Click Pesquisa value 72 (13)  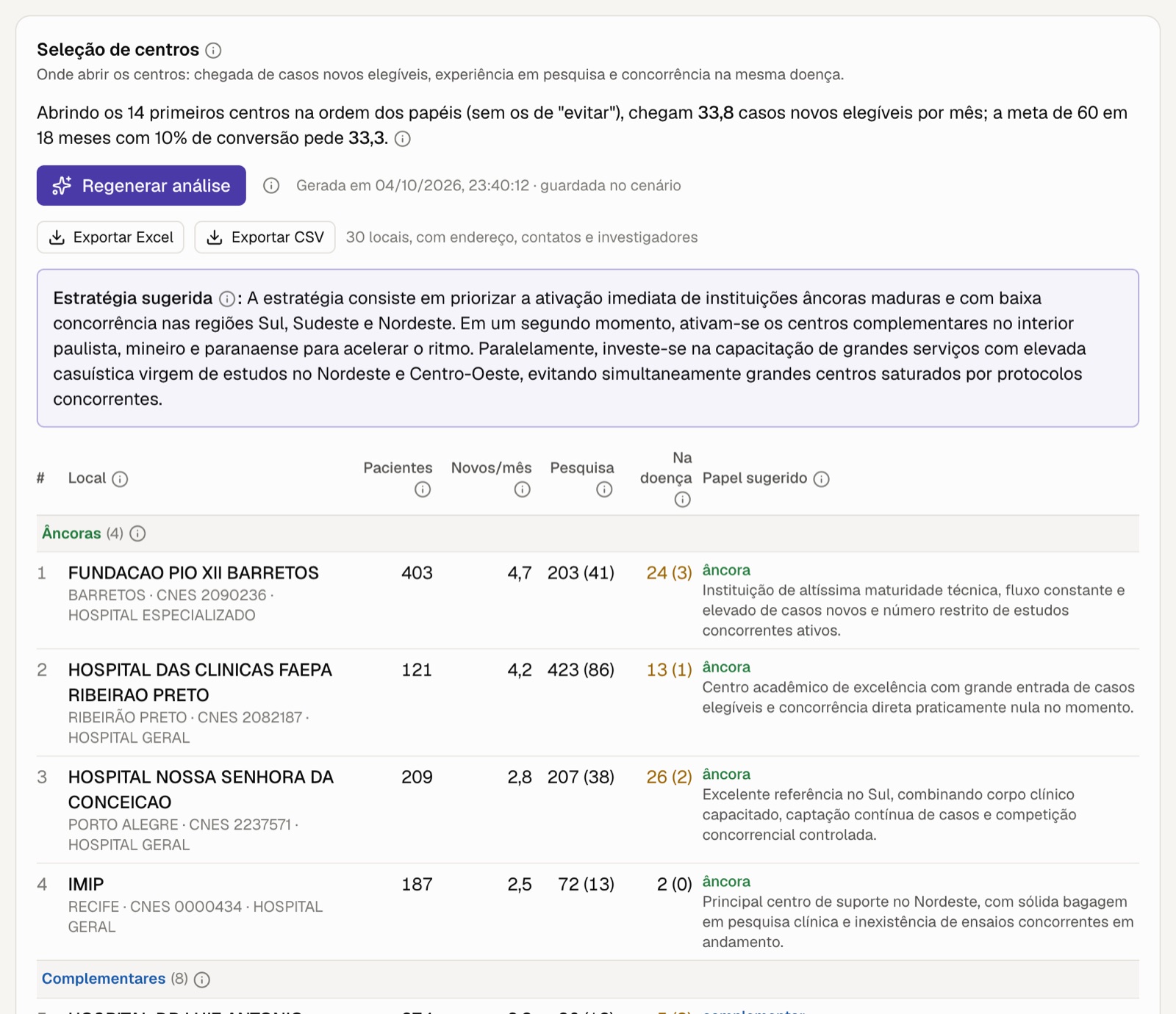pyautogui.click(x=586, y=885)
